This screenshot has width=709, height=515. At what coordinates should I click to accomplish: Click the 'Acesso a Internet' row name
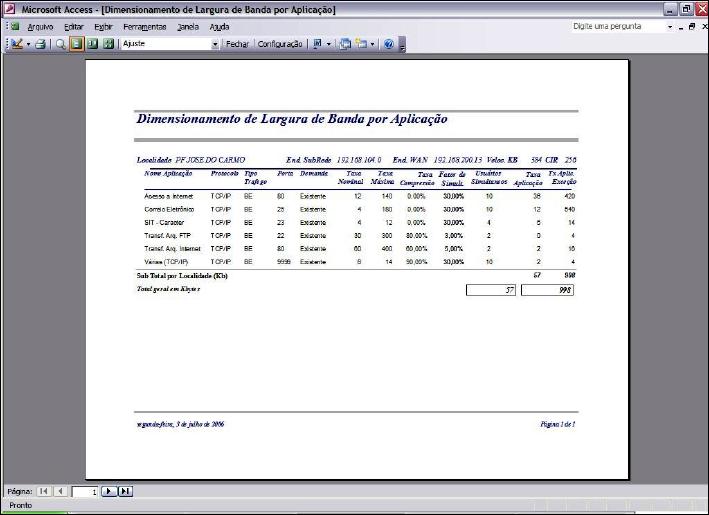(169, 196)
